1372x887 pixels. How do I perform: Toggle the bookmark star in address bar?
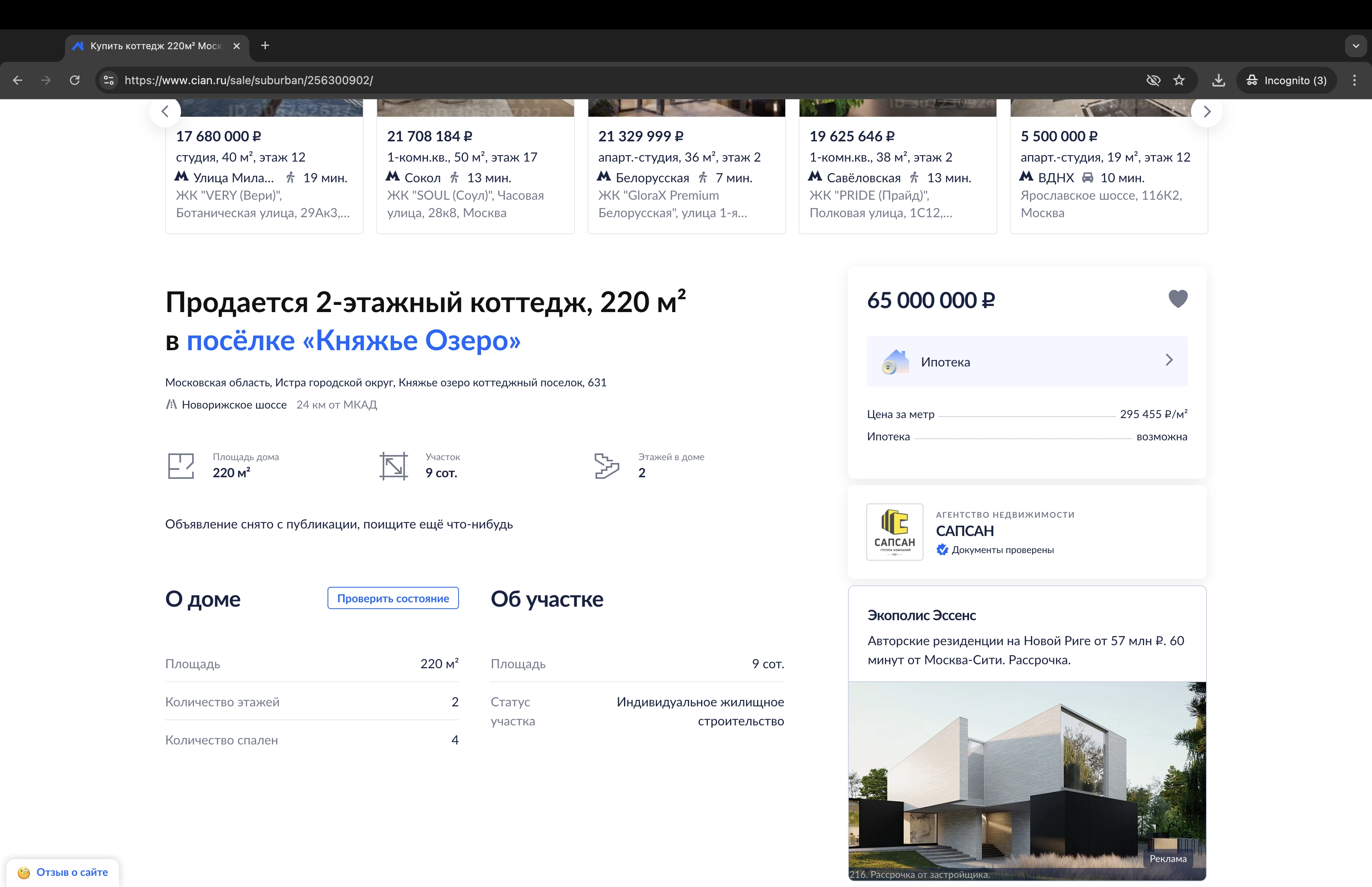(1179, 80)
